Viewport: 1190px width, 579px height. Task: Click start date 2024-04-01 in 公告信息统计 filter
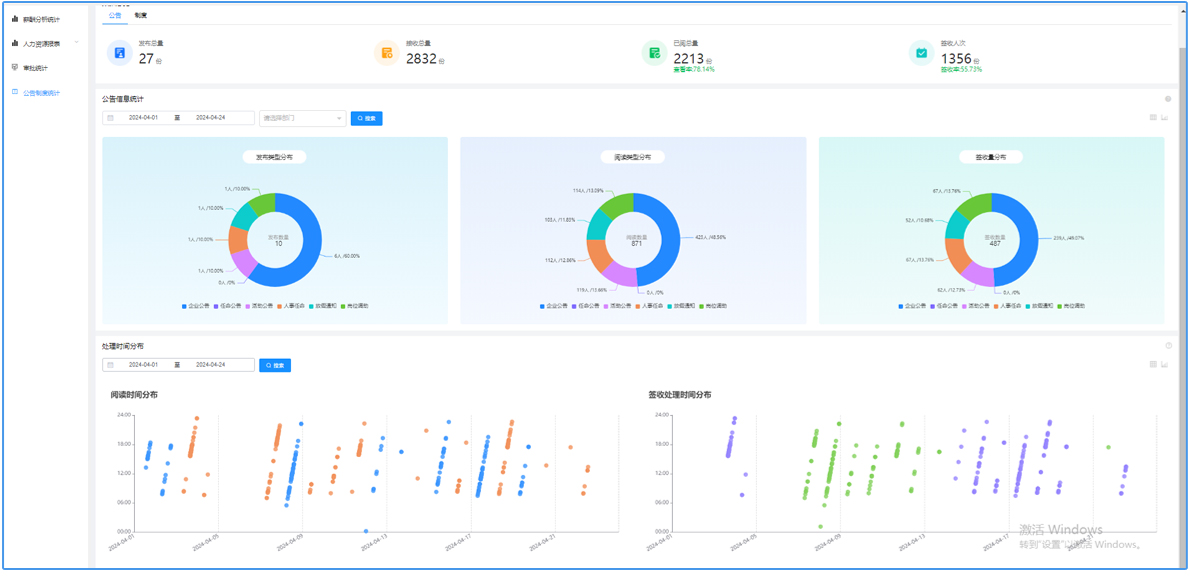pos(142,118)
